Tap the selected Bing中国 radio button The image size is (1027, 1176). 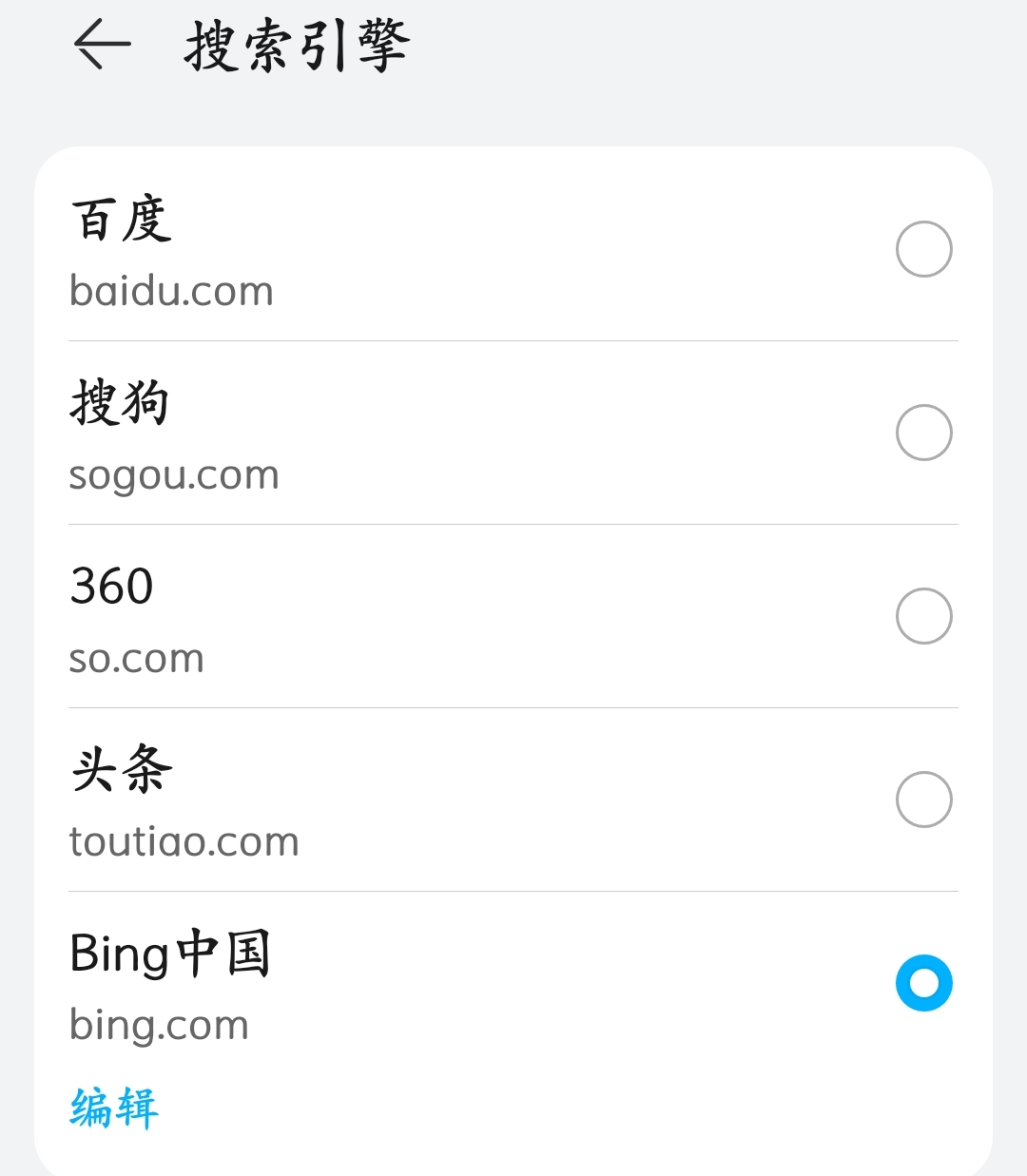click(923, 983)
